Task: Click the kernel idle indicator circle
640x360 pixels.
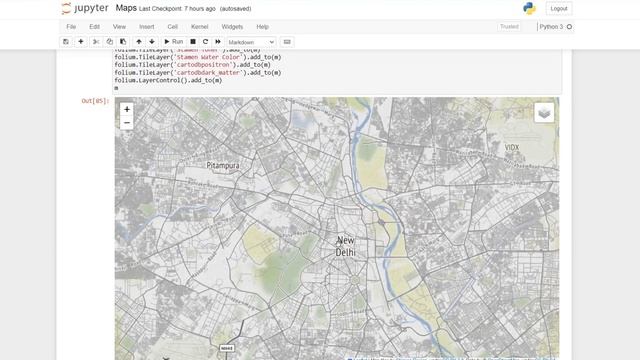Action: coord(569,27)
